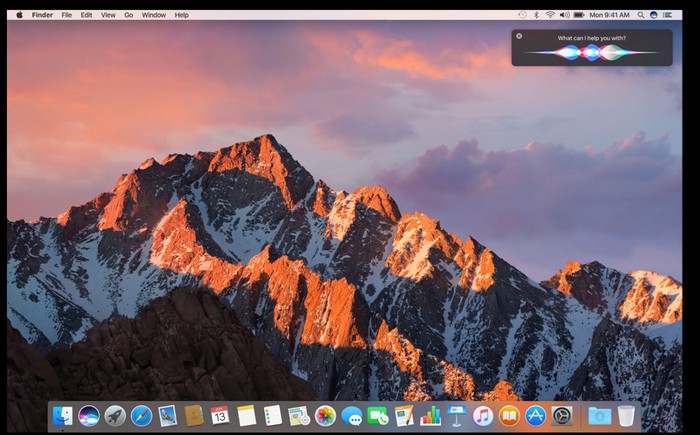The image size is (700, 435).
Task: Open the Help menu
Action: (181, 15)
